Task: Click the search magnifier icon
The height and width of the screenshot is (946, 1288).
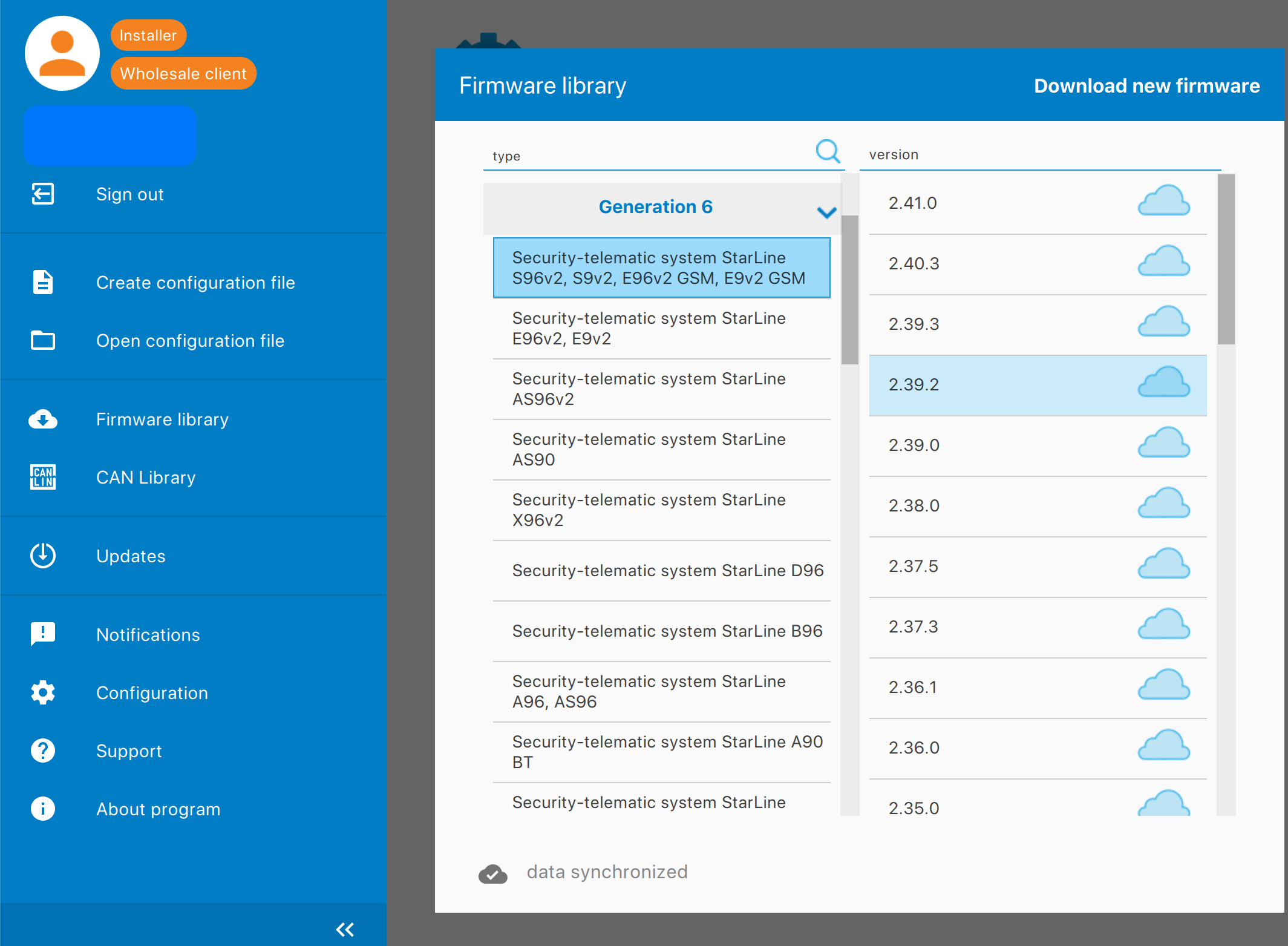Action: 828,151
